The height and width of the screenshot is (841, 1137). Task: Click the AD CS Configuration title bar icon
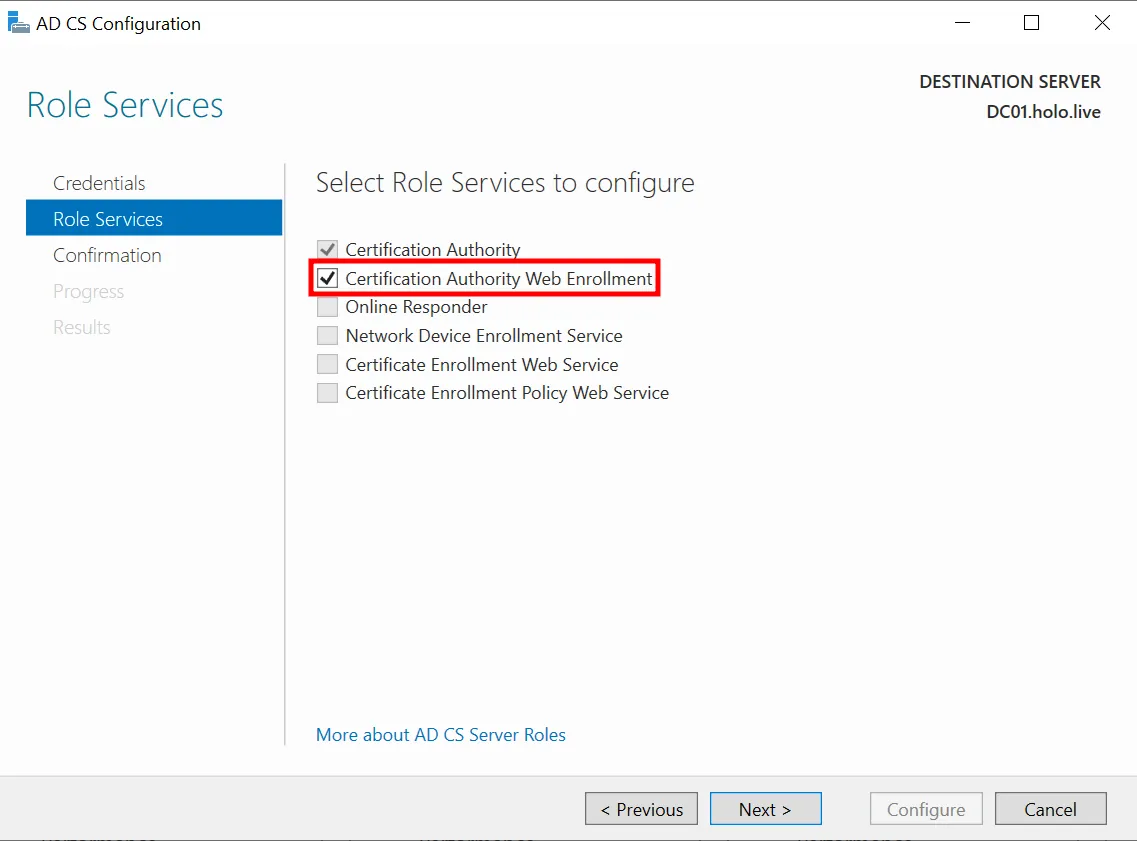point(18,23)
